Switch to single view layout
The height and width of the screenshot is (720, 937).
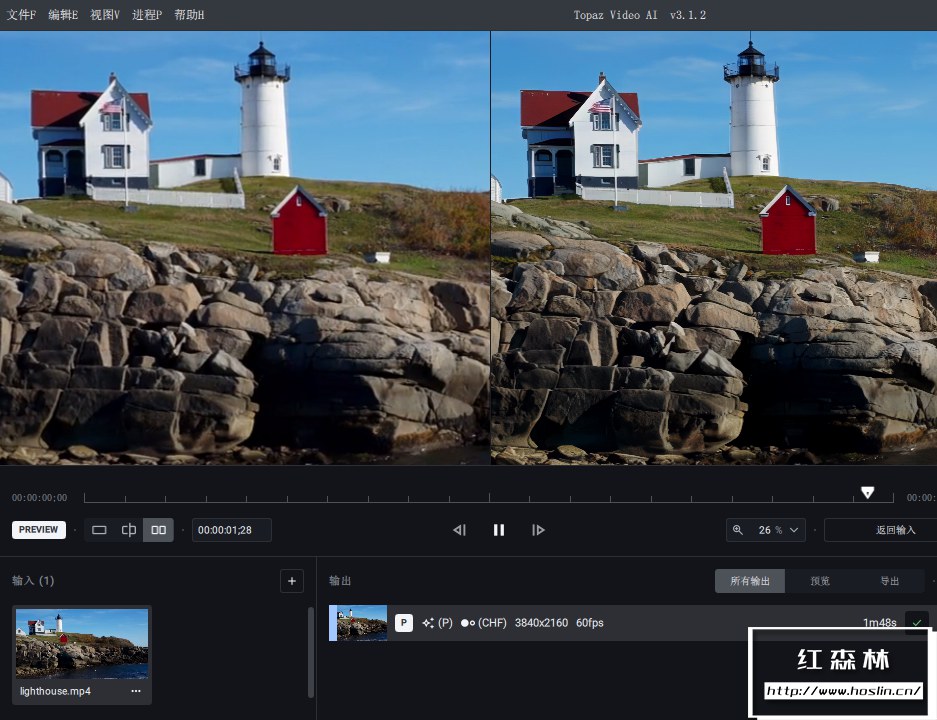(99, 530)
